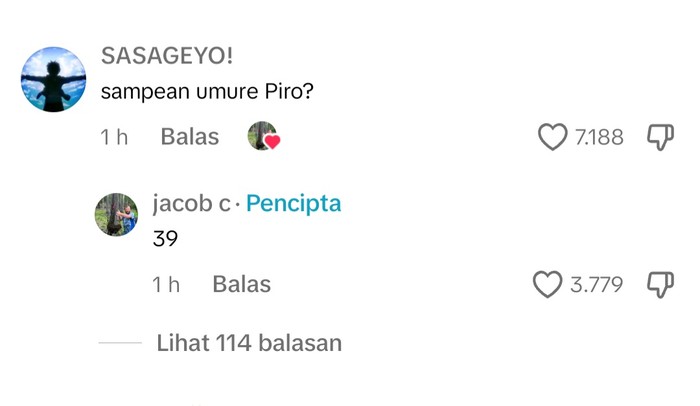This screenshot has height=406, width=700.
Task: Click the 1 h timestamp on SASAGEYO! comment
Action: click(x=114, y=137)
